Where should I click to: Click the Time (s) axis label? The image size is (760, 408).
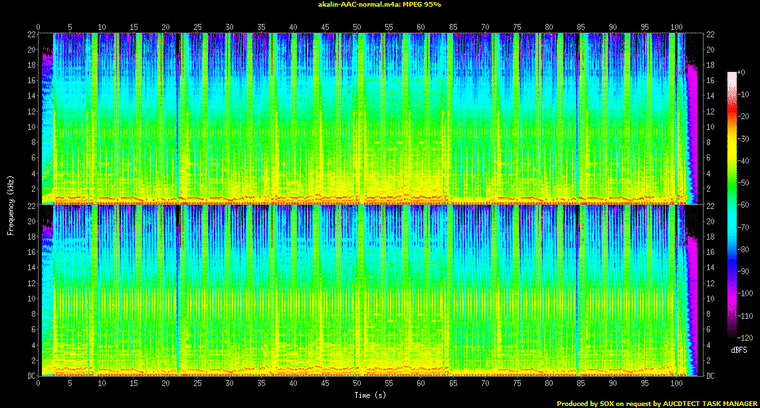tap(367, 398)
